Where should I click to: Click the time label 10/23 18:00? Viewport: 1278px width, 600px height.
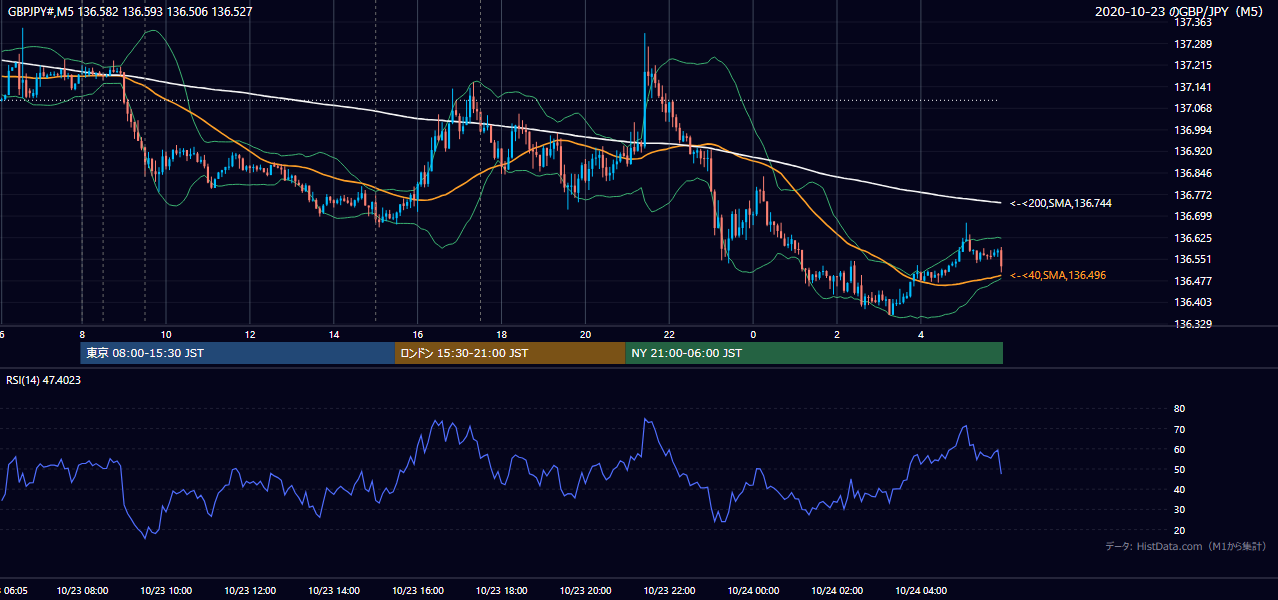point(502,590)
